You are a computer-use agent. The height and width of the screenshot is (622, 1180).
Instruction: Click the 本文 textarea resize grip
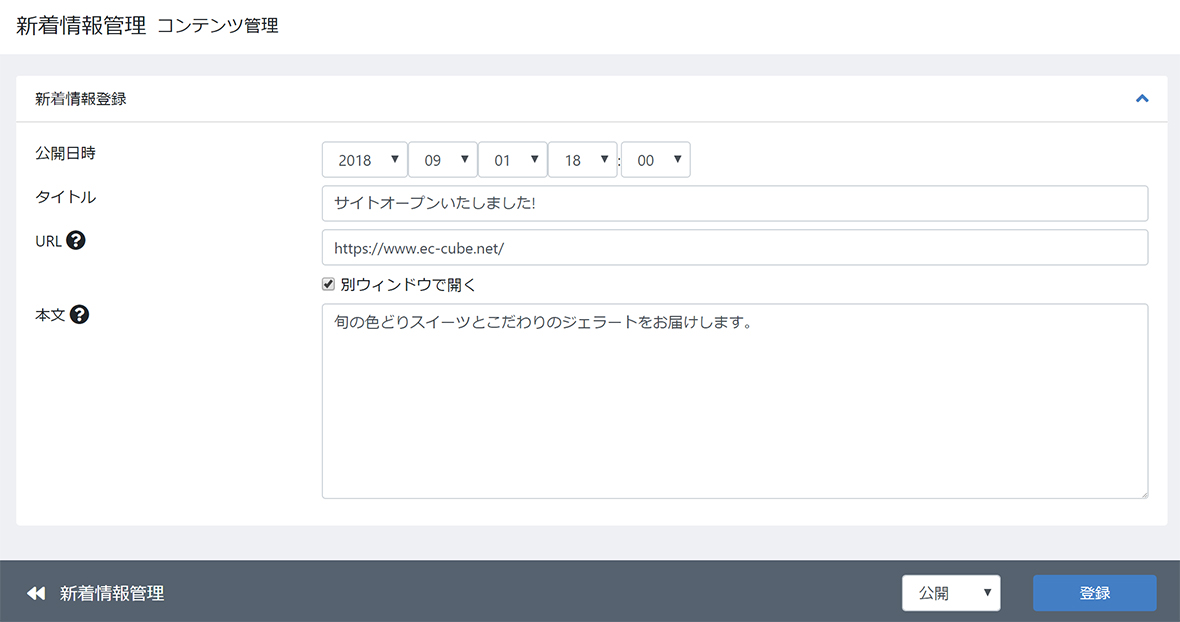tap(1143, 493)
